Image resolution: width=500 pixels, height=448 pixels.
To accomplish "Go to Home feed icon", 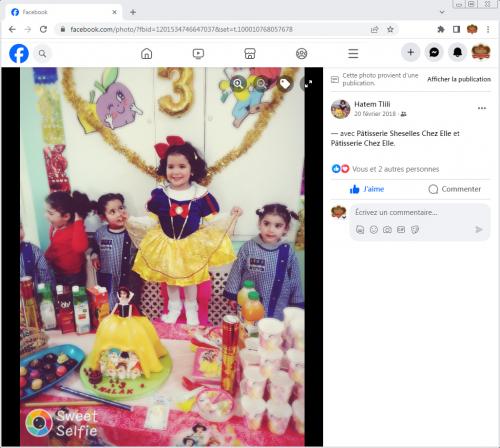I will [146, 53].
